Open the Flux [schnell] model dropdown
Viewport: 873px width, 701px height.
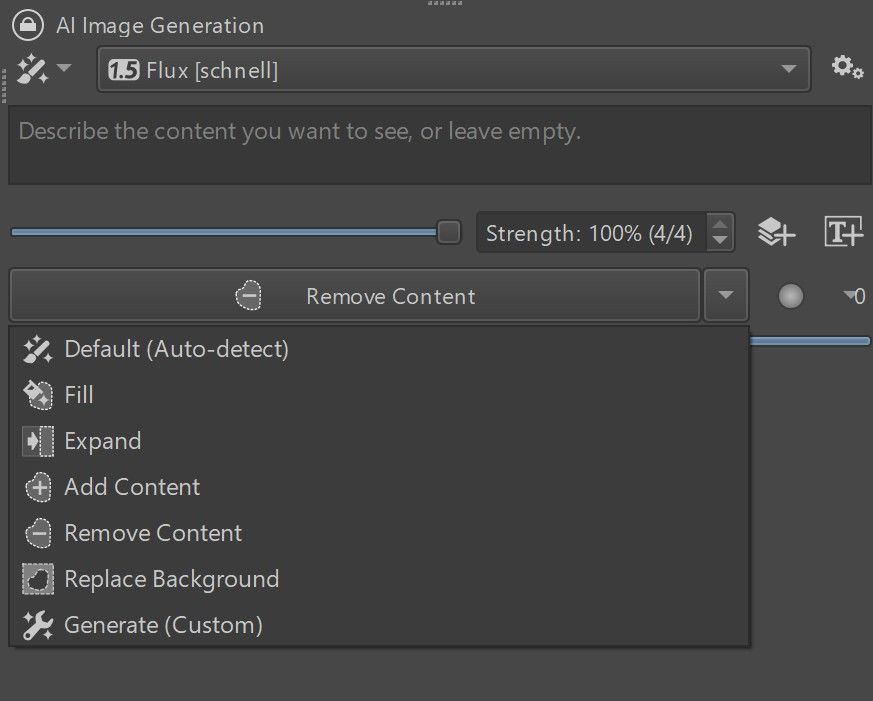coord(450,69)
